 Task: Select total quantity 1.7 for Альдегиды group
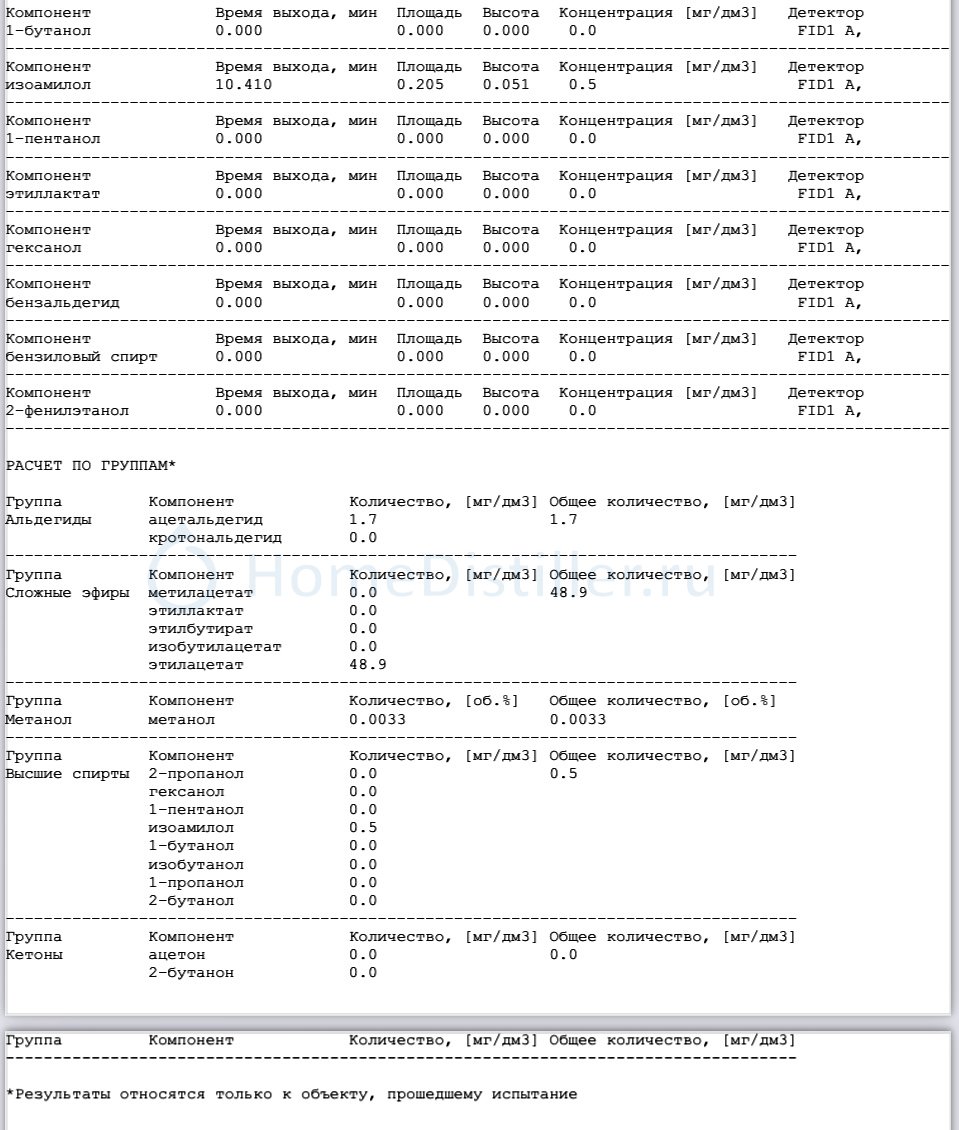coord(563,520)
